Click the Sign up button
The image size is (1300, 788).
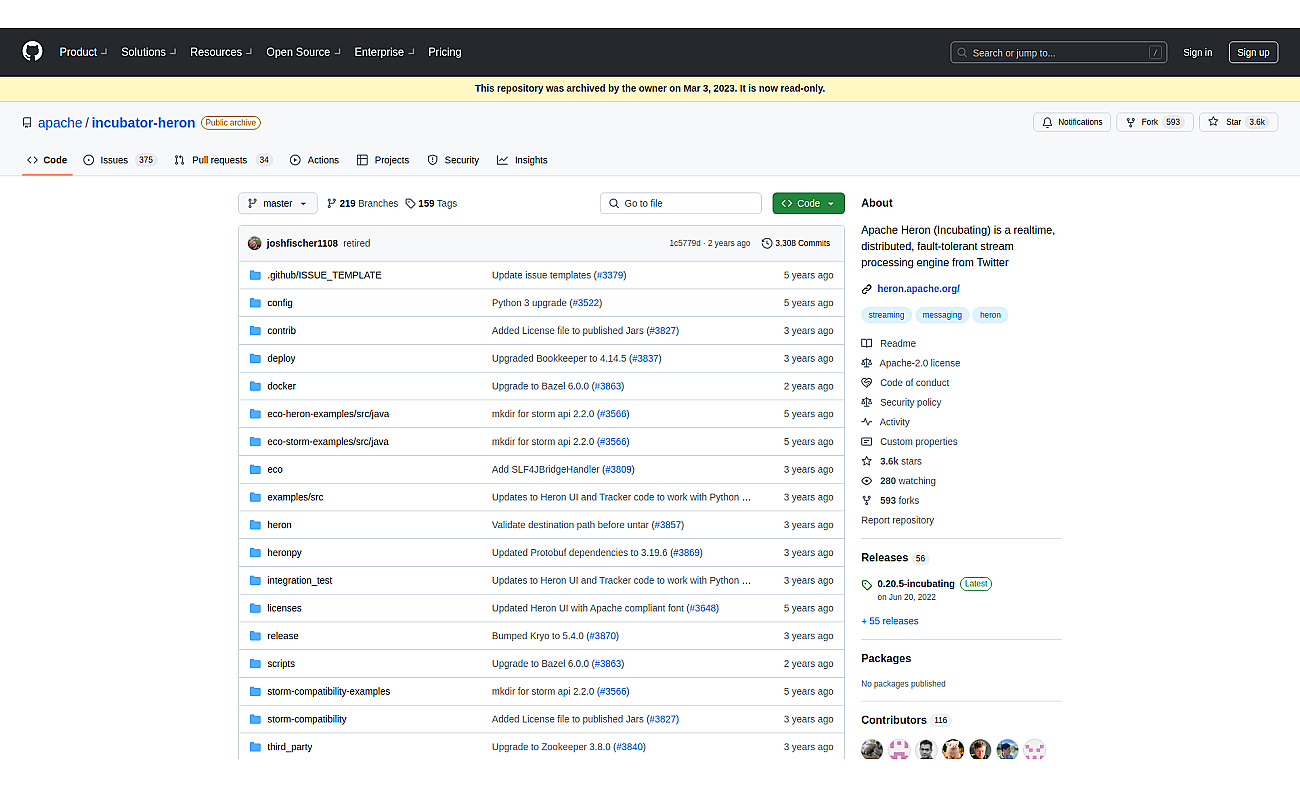pos(1253,53)
